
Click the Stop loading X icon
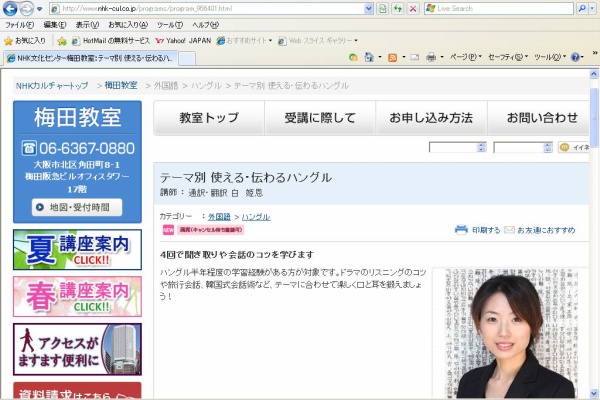click(x=413, y=8)
